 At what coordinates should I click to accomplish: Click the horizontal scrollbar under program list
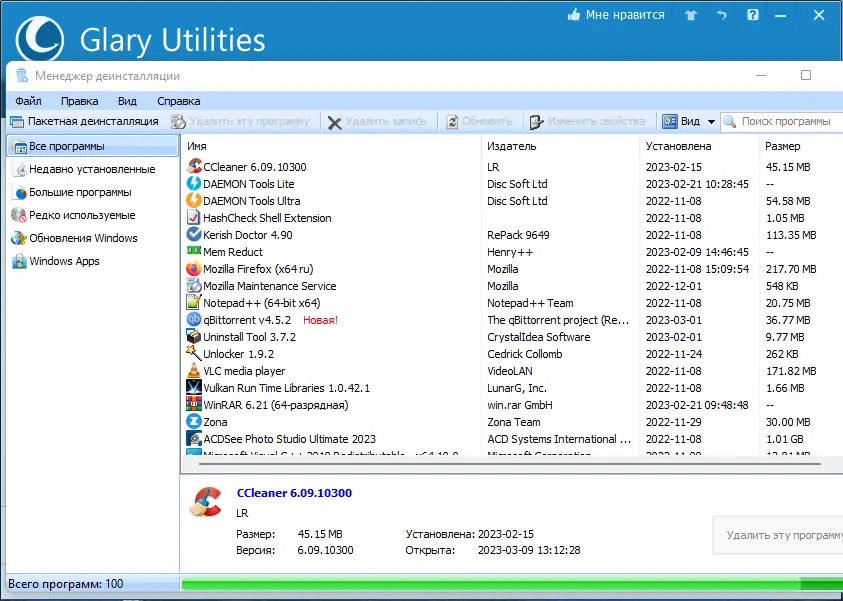pyautogui.click(x=509, y=463)
